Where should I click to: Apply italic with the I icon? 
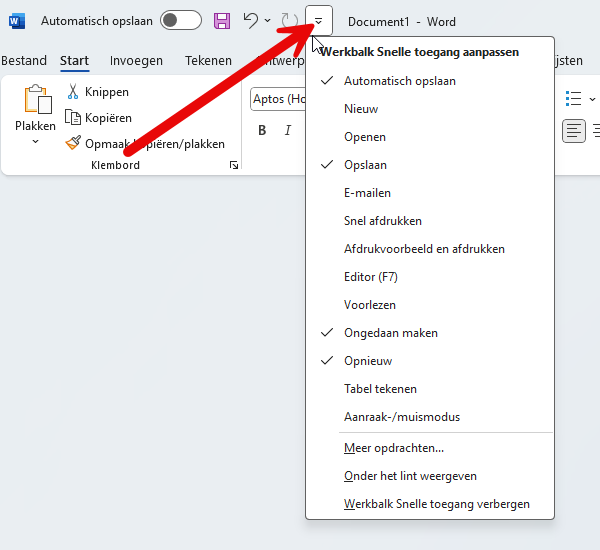(x=288, y=130)
